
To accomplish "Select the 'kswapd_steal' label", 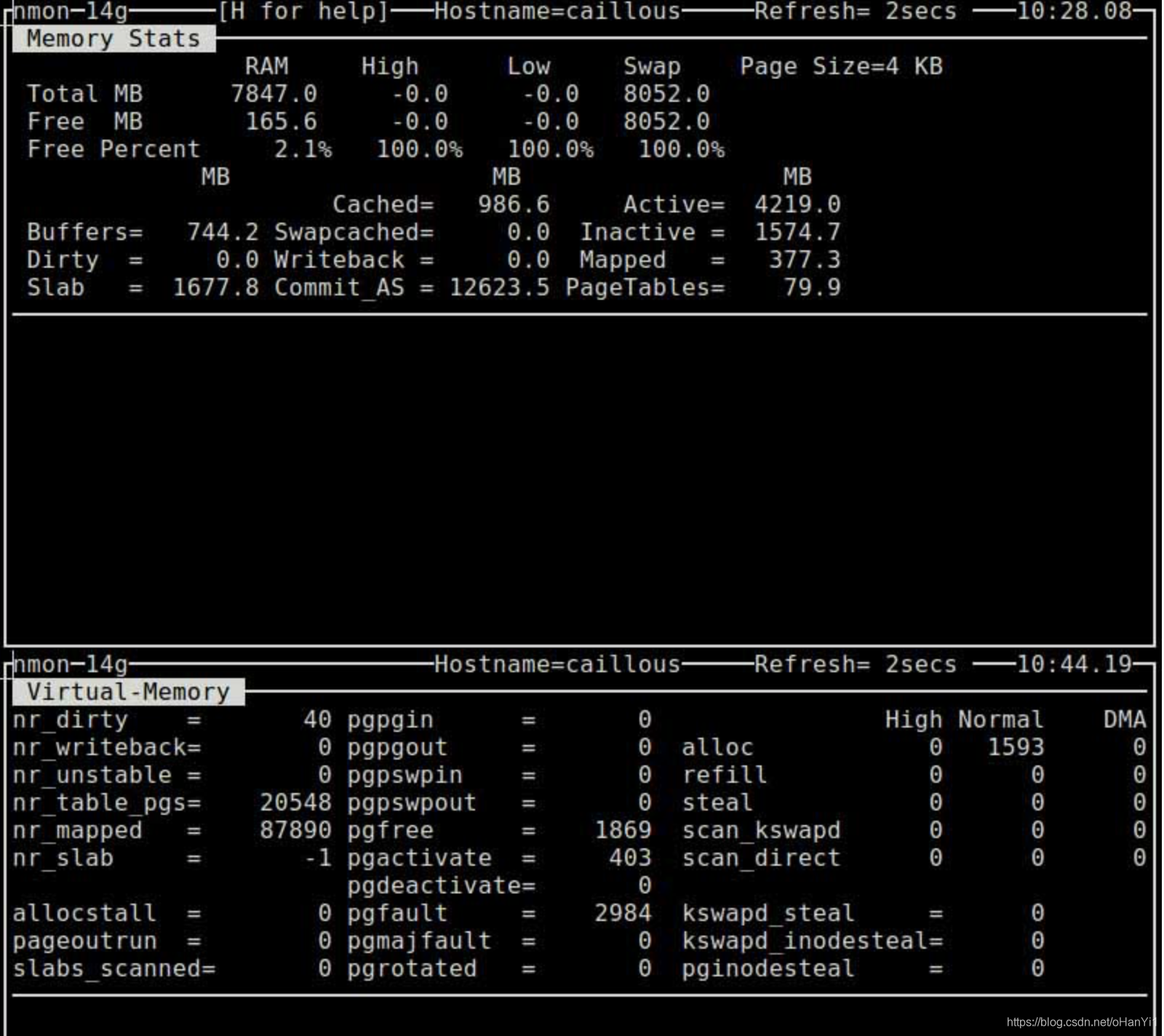I will tap(768, 913).
